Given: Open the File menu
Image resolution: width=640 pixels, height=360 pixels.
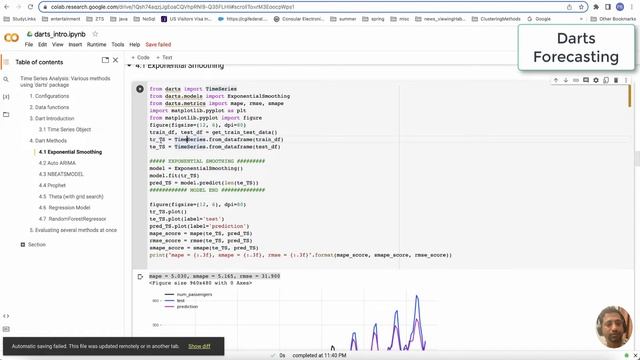Looking at the screenshot, I should (x=29, y=44).
